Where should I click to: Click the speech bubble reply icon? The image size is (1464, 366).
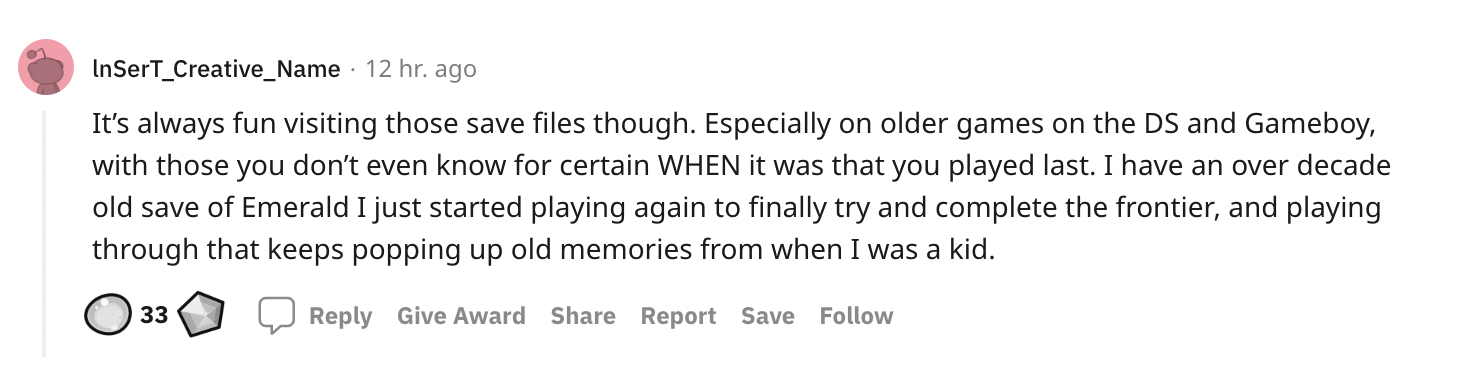pos(276,316)
